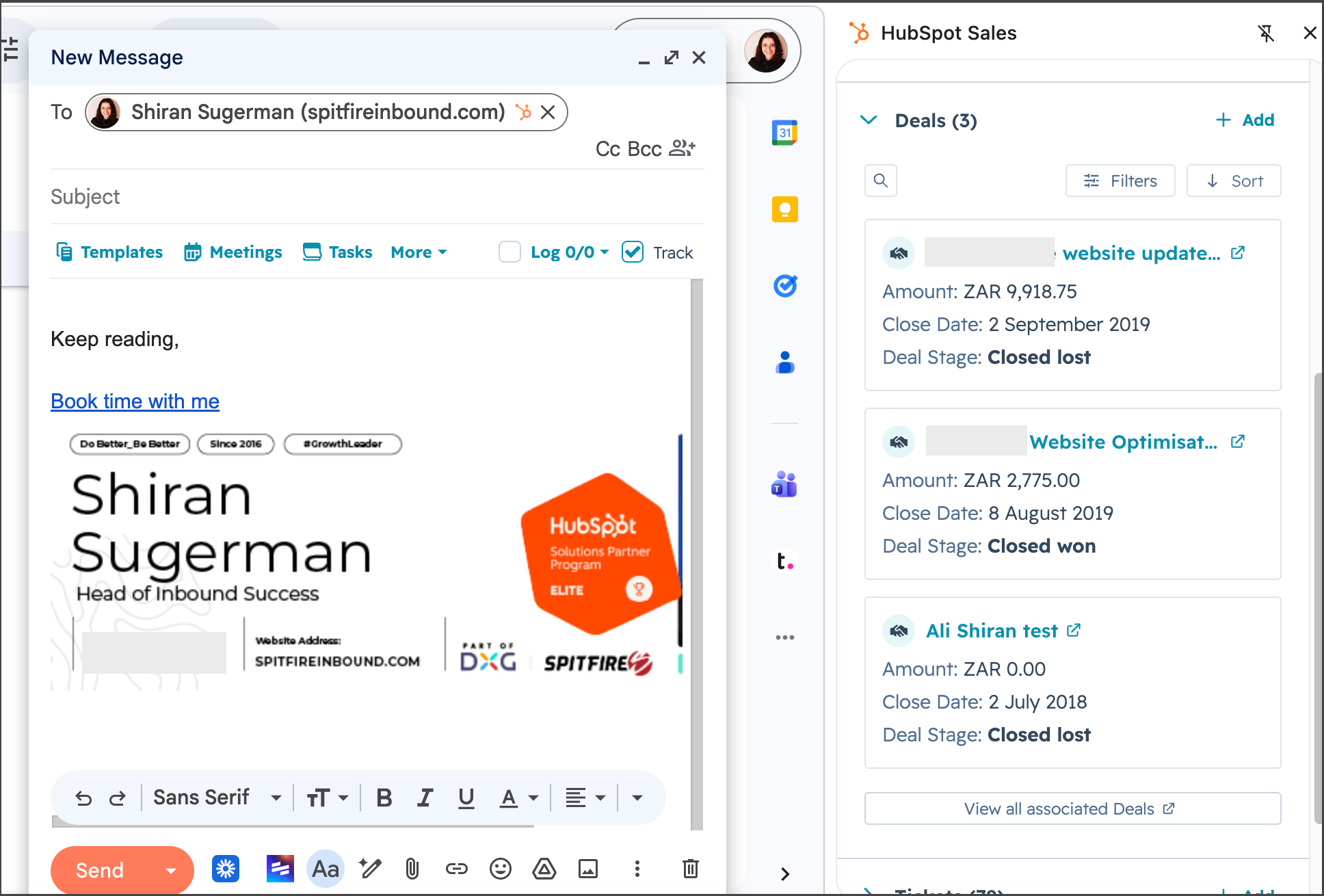Screen dimensions: 1324x896
Task: Open more compose options menu
Action: coord(637,869)
